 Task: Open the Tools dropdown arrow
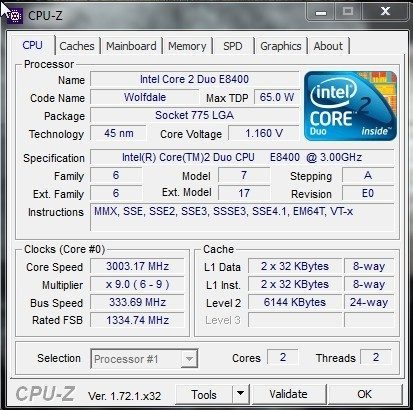pyautogui.click(x=241, y=394)
